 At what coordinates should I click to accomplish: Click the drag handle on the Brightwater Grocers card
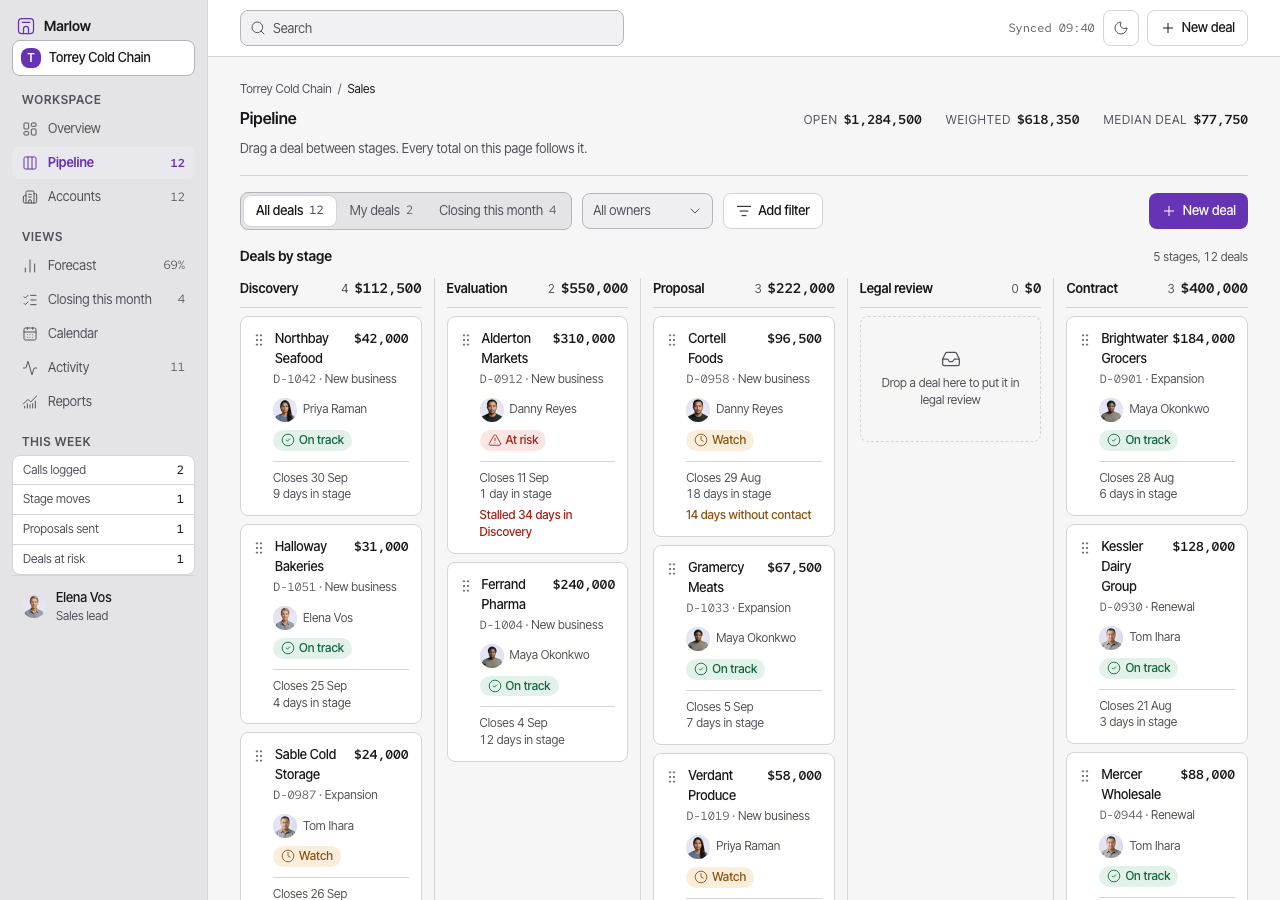pos(1085,340)
